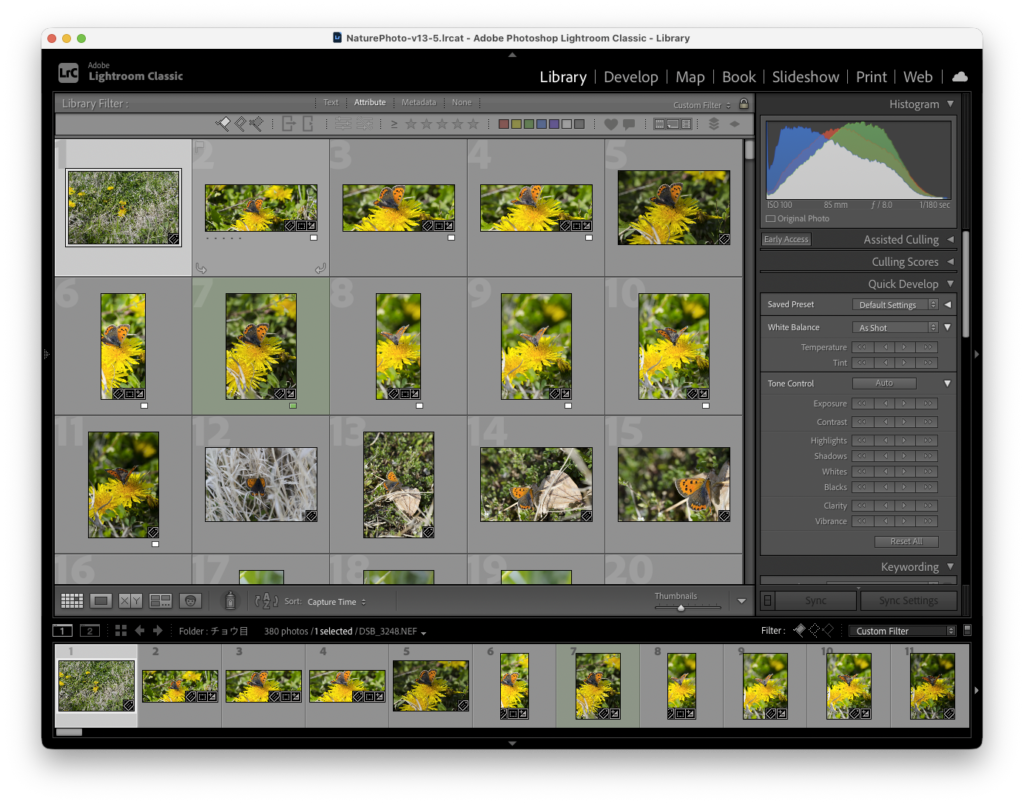The width and height of the screenshot is (1024, 804).
Task: Click the flagged filter icon in Library Filter
Action: [225, 124]
